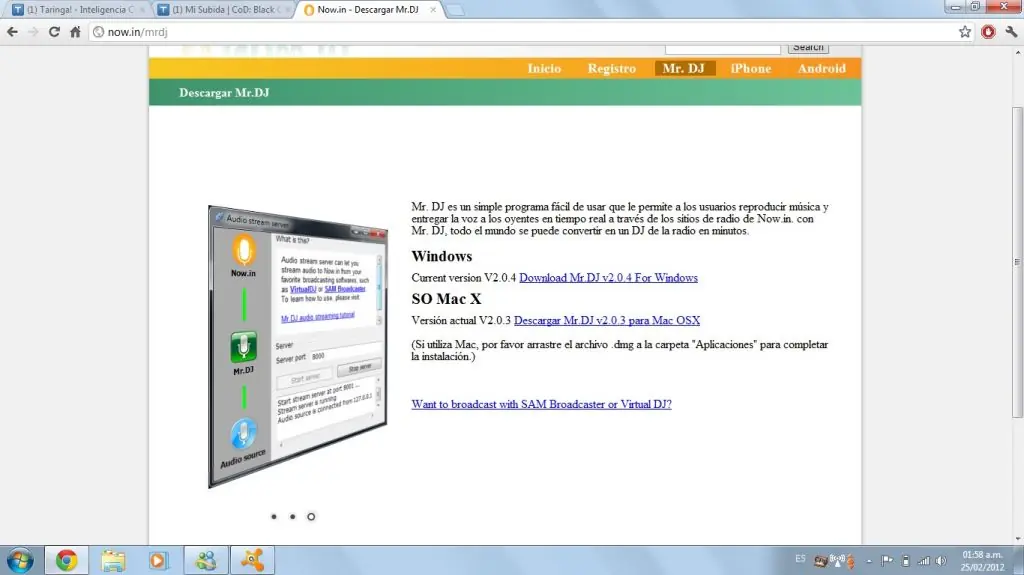The image size is (1024, 575).
Task: Open the SAM Broadcaster or Virtual DJ link
Action: click(541, 404)
